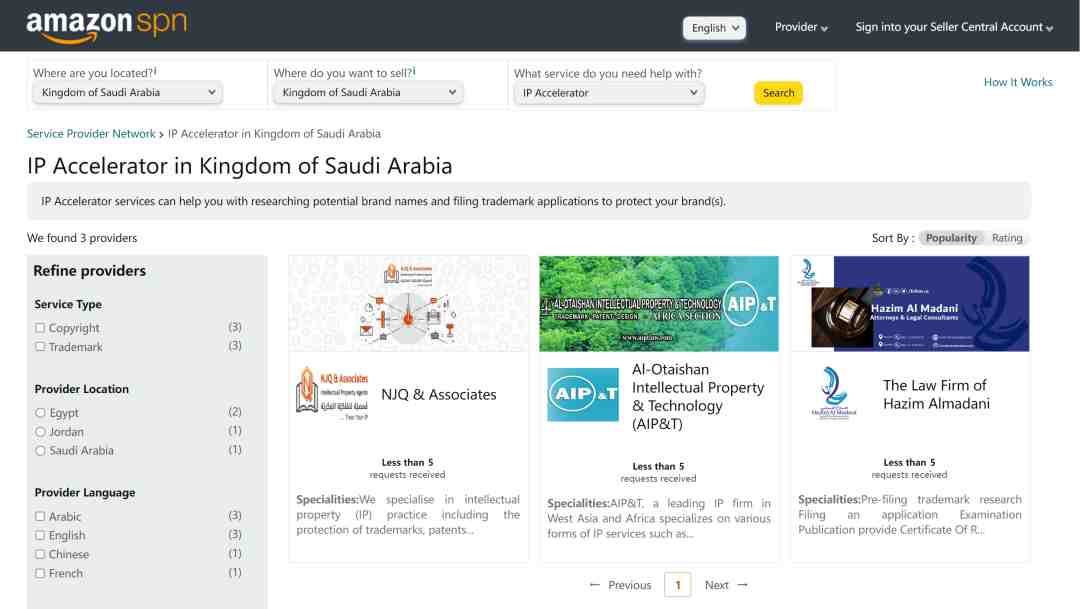
Task: Click the NJQ & Associates logo
Action: (x=332, y=394)
